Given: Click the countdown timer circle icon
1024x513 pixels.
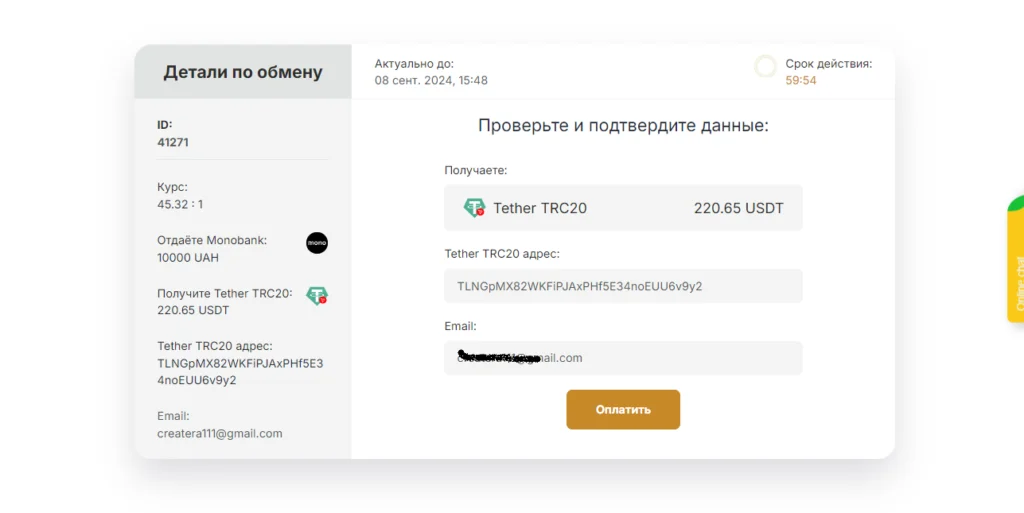Looking at the screenshot, I should pos(765,66).
